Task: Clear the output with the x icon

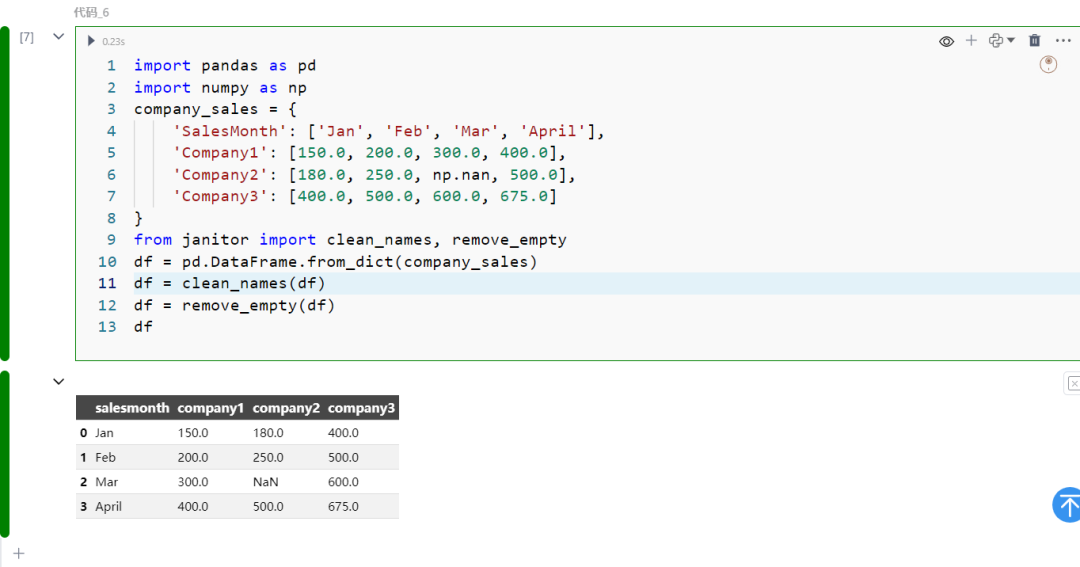Action: (1073, 384)
